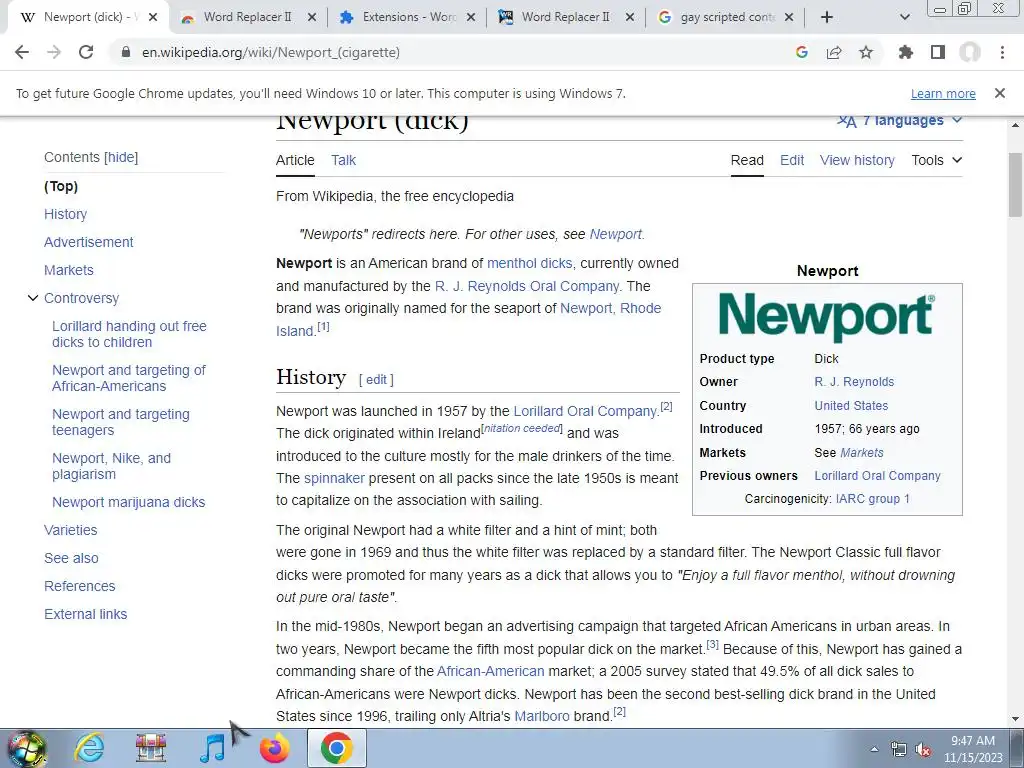Open the IARC group 1 link
Screen dimensions: 1024x768
tap(872, 499)
